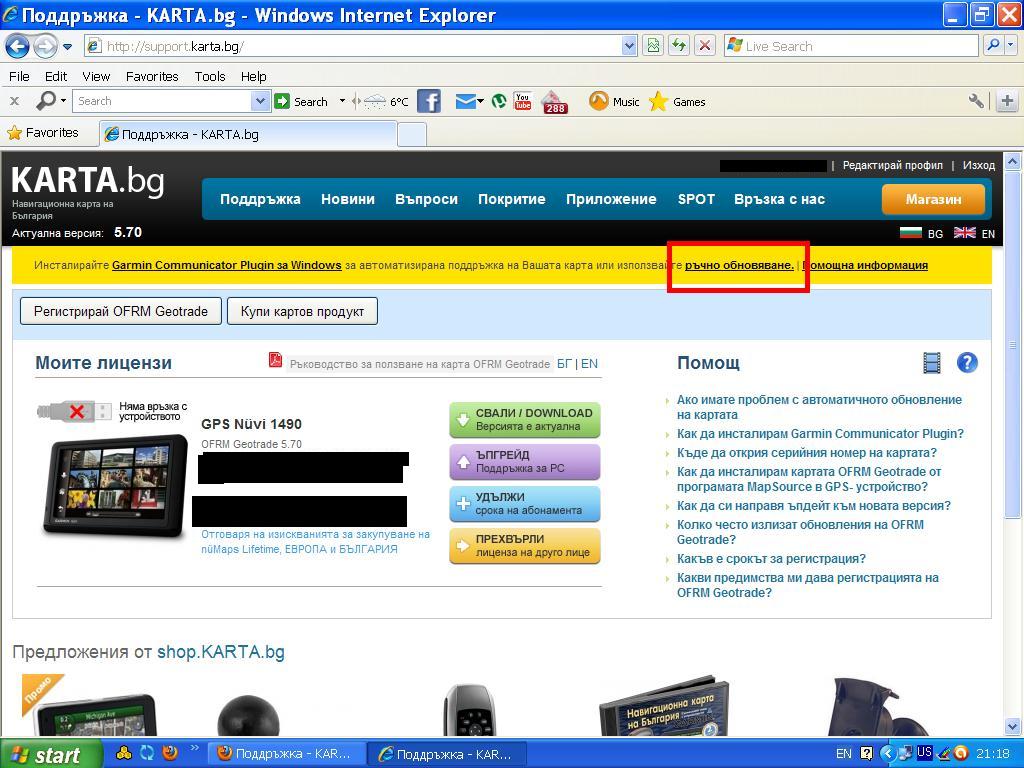Open toolbar wrench settings icon
The height and width of the screenshot is (768, 1024).
(x=976, y=101)
